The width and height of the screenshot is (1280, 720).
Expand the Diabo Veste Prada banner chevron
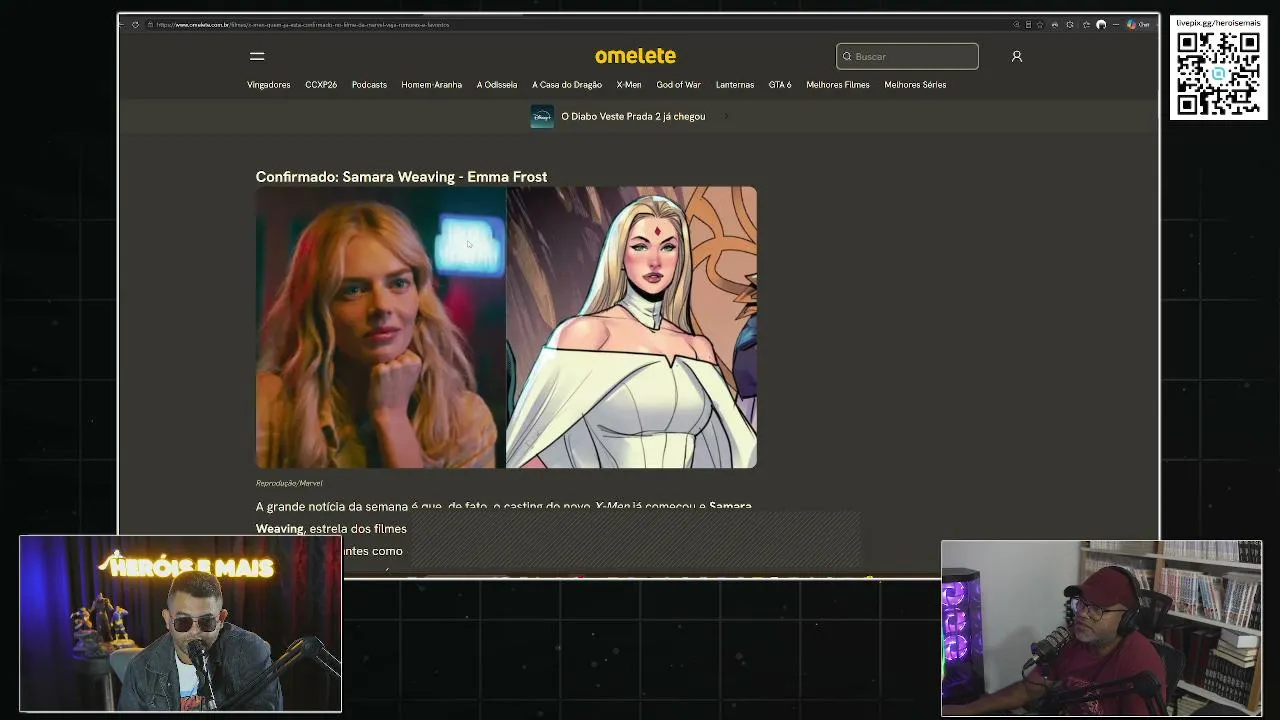[x=725, y=116]
